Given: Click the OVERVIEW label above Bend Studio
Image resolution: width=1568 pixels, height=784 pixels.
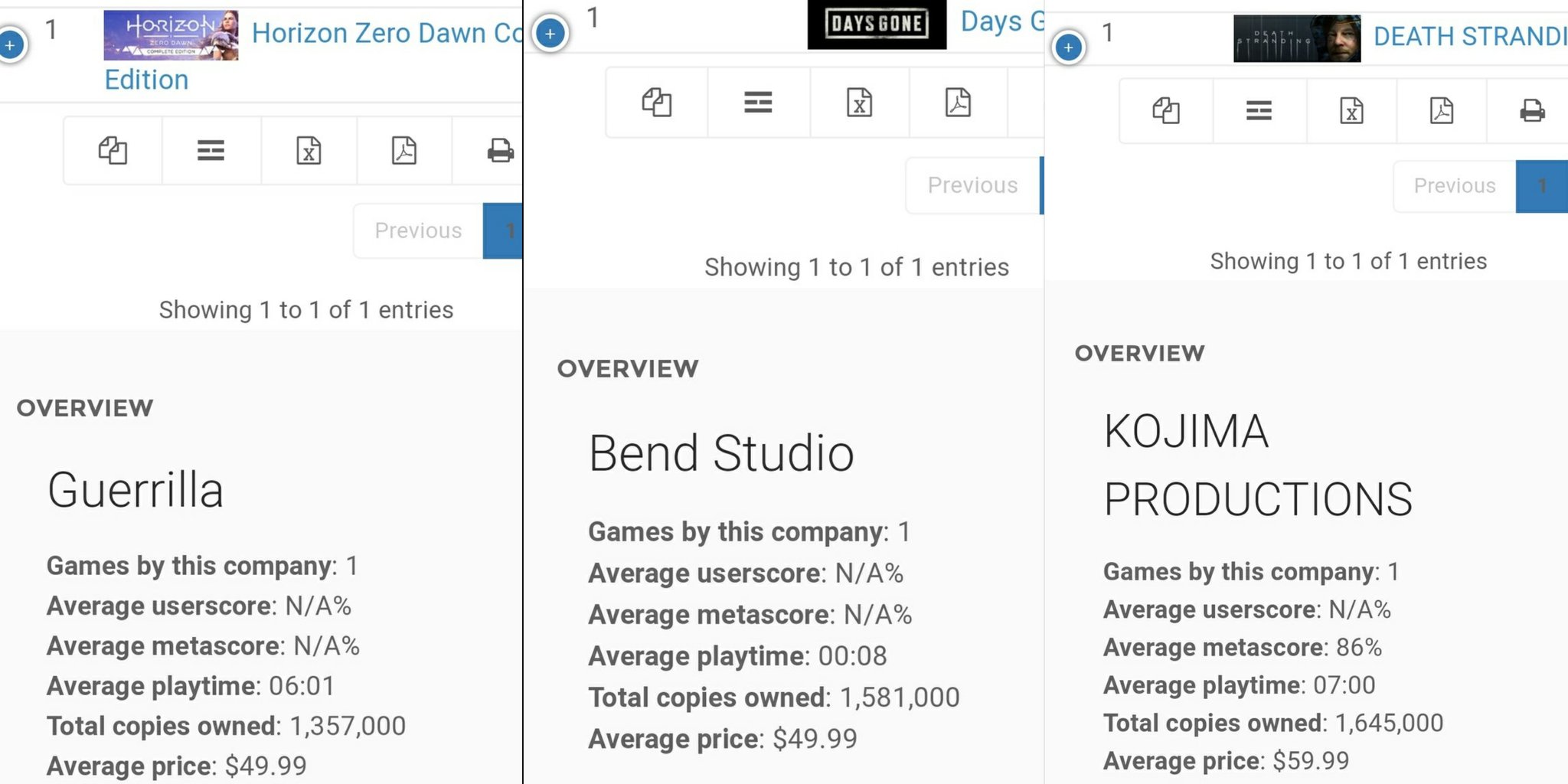Looking at the screenshot, I should tap(628, 369).
